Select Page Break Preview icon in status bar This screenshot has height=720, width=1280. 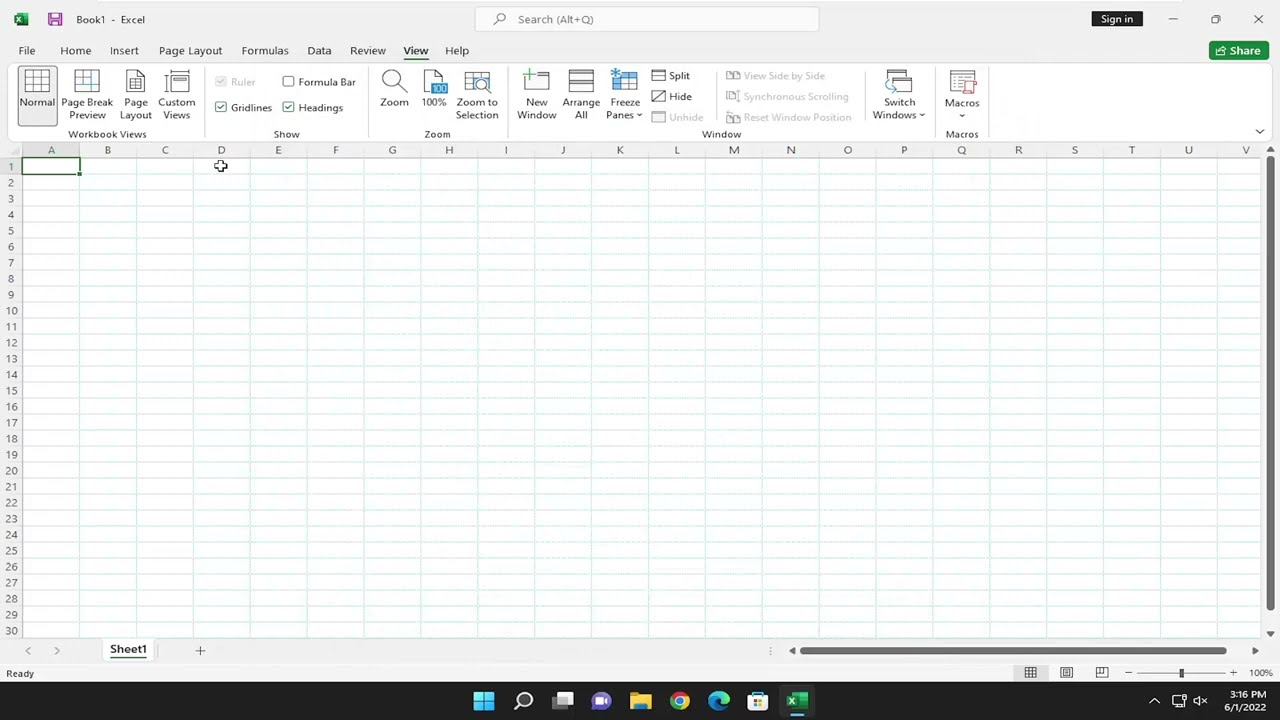pyautogui.click(x=1102, y=673)
